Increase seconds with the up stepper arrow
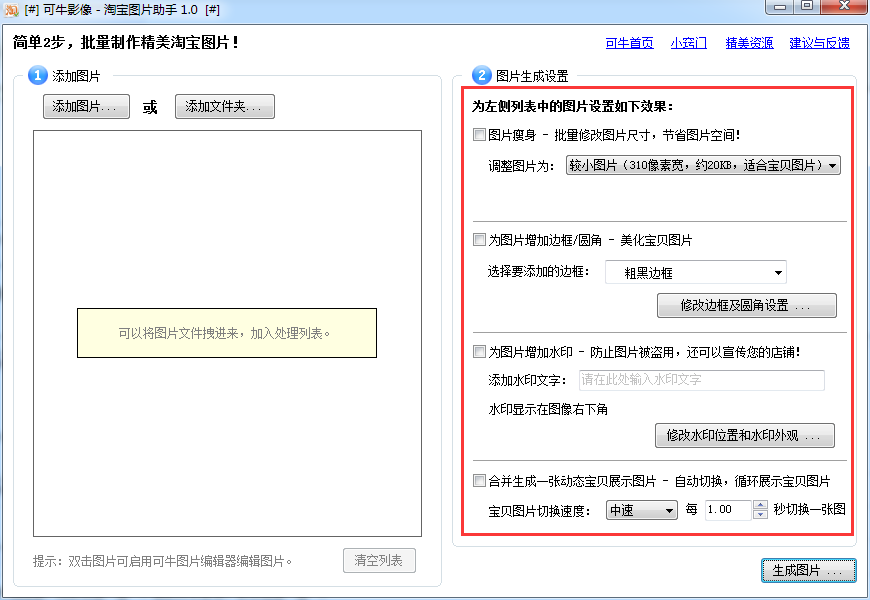Image resolution: width=870 pixels, height=600 pixels. coord(761,505)
